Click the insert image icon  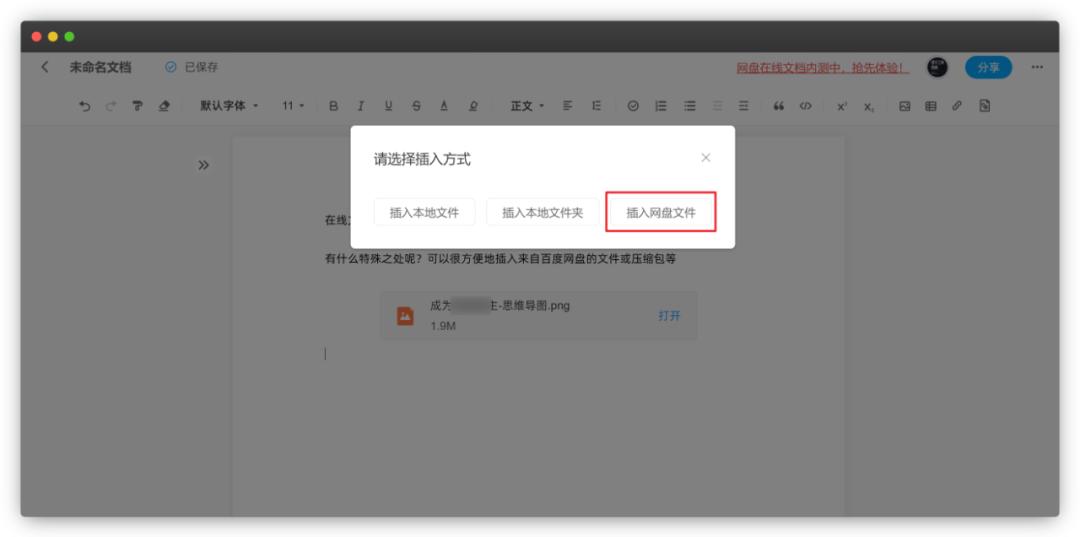click(x=905, y=106)
